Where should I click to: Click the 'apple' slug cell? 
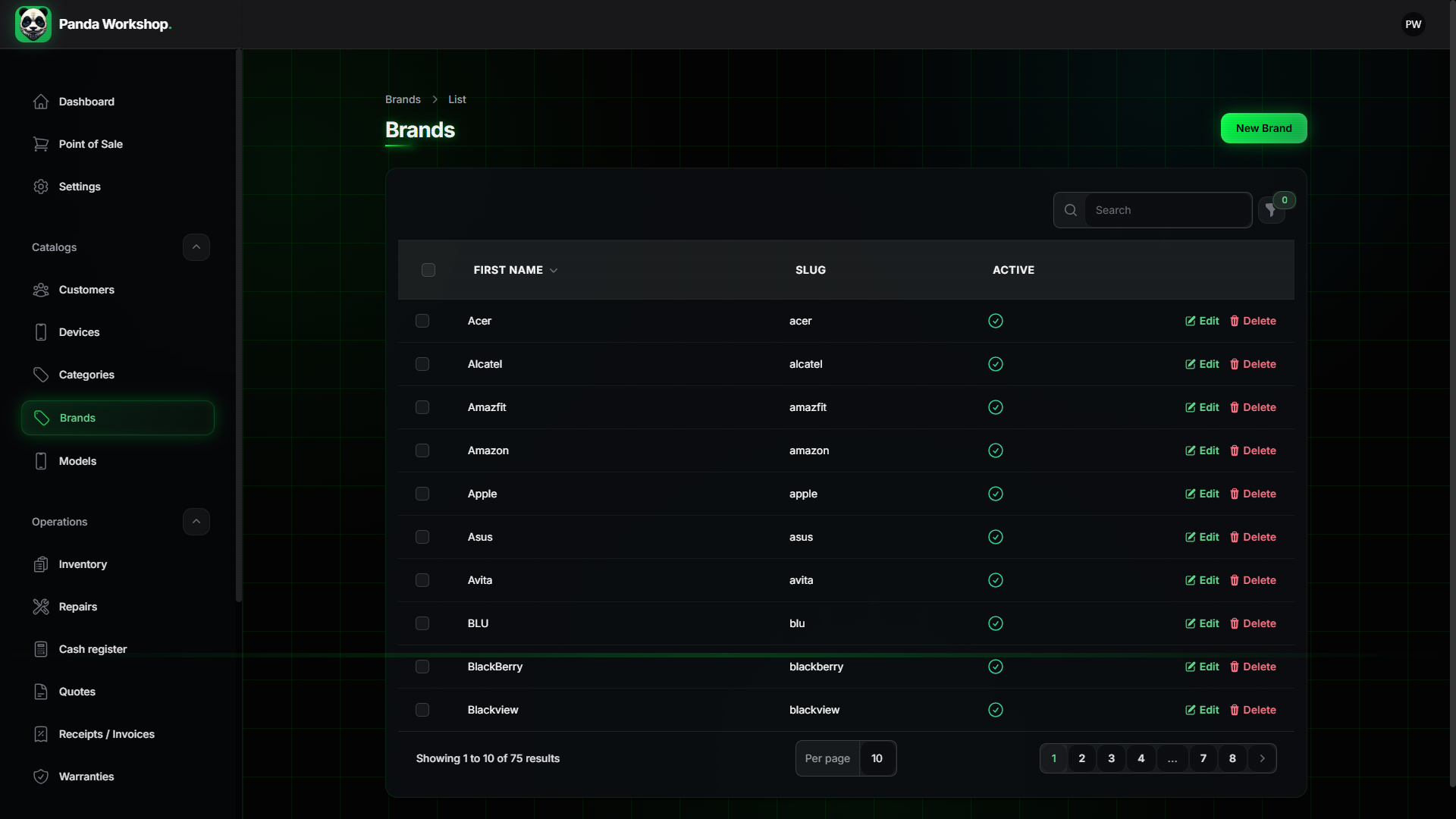pos(803,494)
